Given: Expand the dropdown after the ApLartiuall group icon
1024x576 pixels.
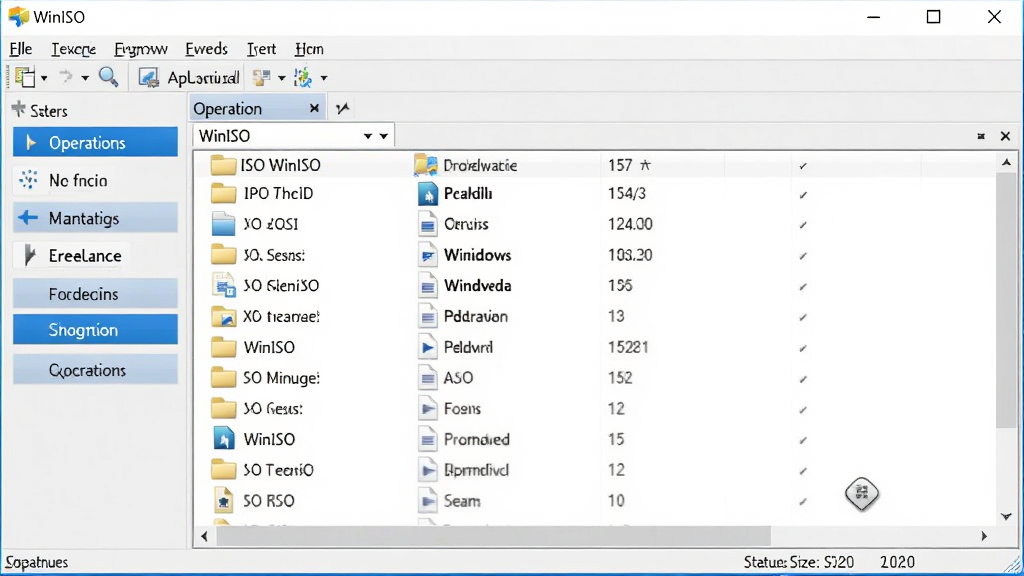Looking at the screenshot, I should tap(281, 78).
